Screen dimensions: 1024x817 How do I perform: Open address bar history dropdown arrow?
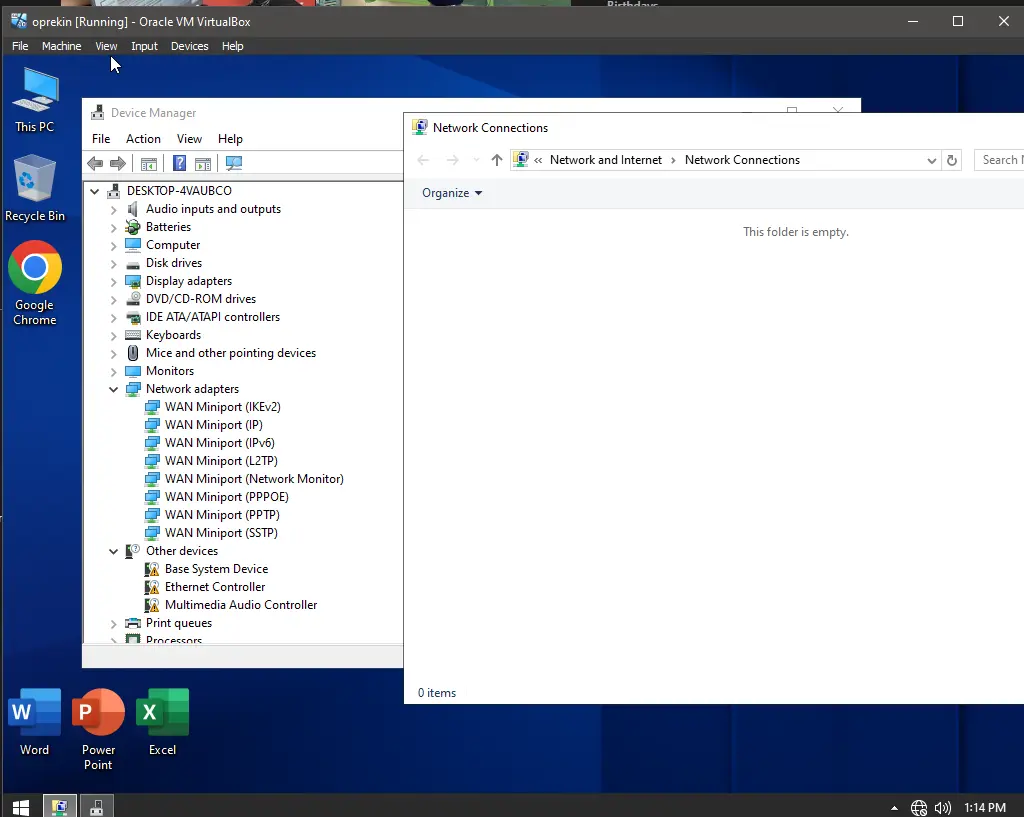pos(931,161)
